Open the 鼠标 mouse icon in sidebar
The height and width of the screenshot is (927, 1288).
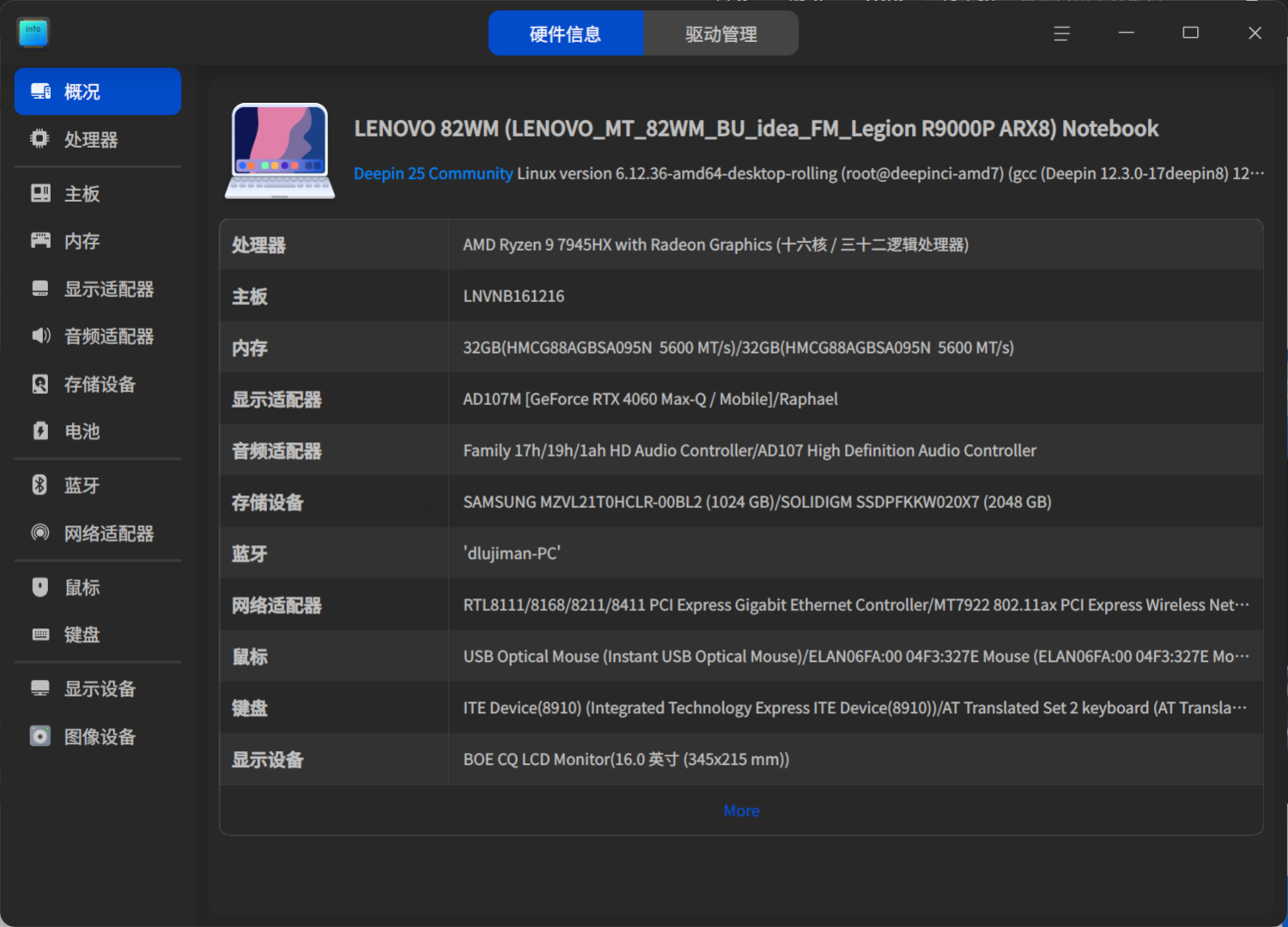coord(40,587)
